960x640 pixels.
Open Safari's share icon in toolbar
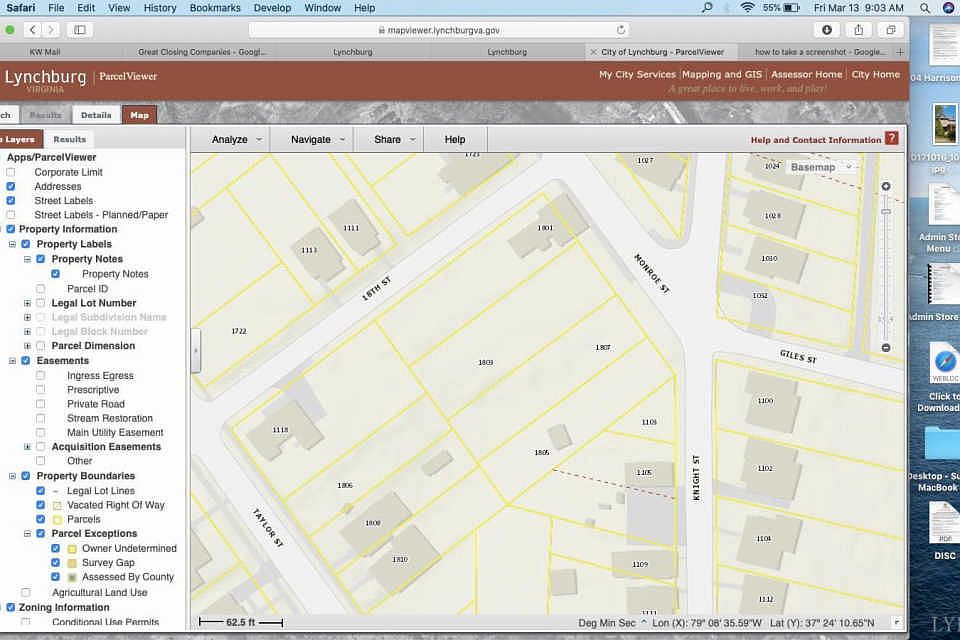(858, 29)
